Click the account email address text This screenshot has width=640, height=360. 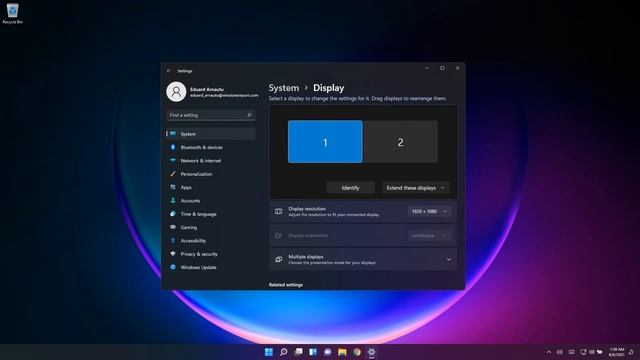224,96
